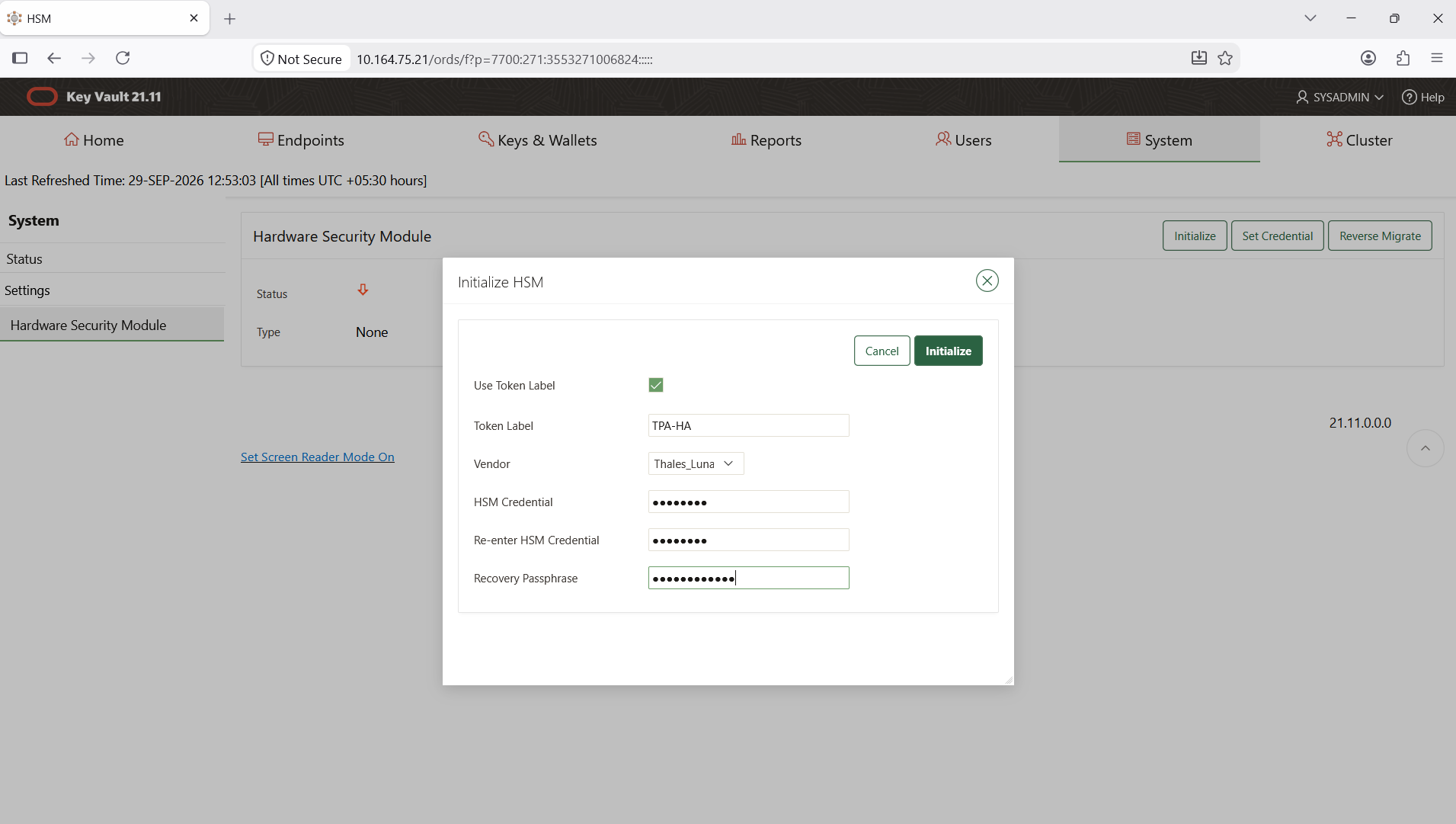Toggle the browser sidebar icon

coord(20,58)
